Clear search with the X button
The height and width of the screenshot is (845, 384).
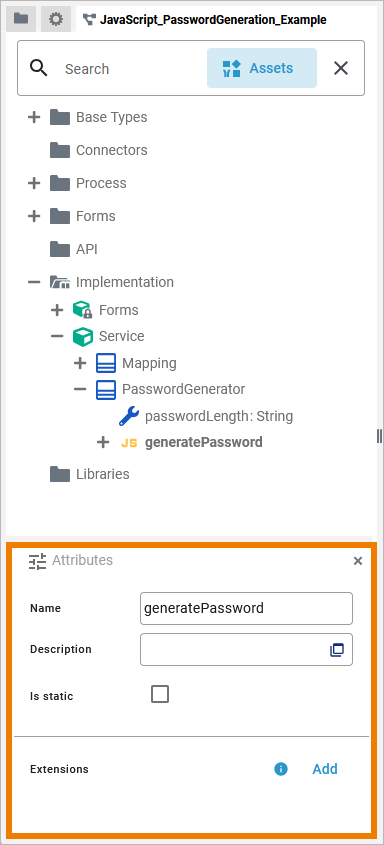(341, 68)
